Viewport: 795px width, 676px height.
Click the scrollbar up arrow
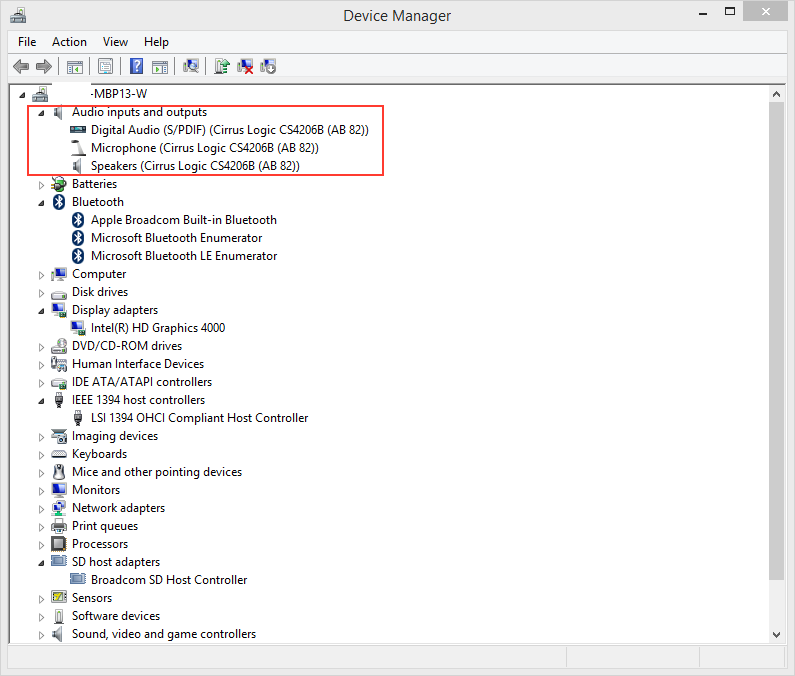coord(776,94)
